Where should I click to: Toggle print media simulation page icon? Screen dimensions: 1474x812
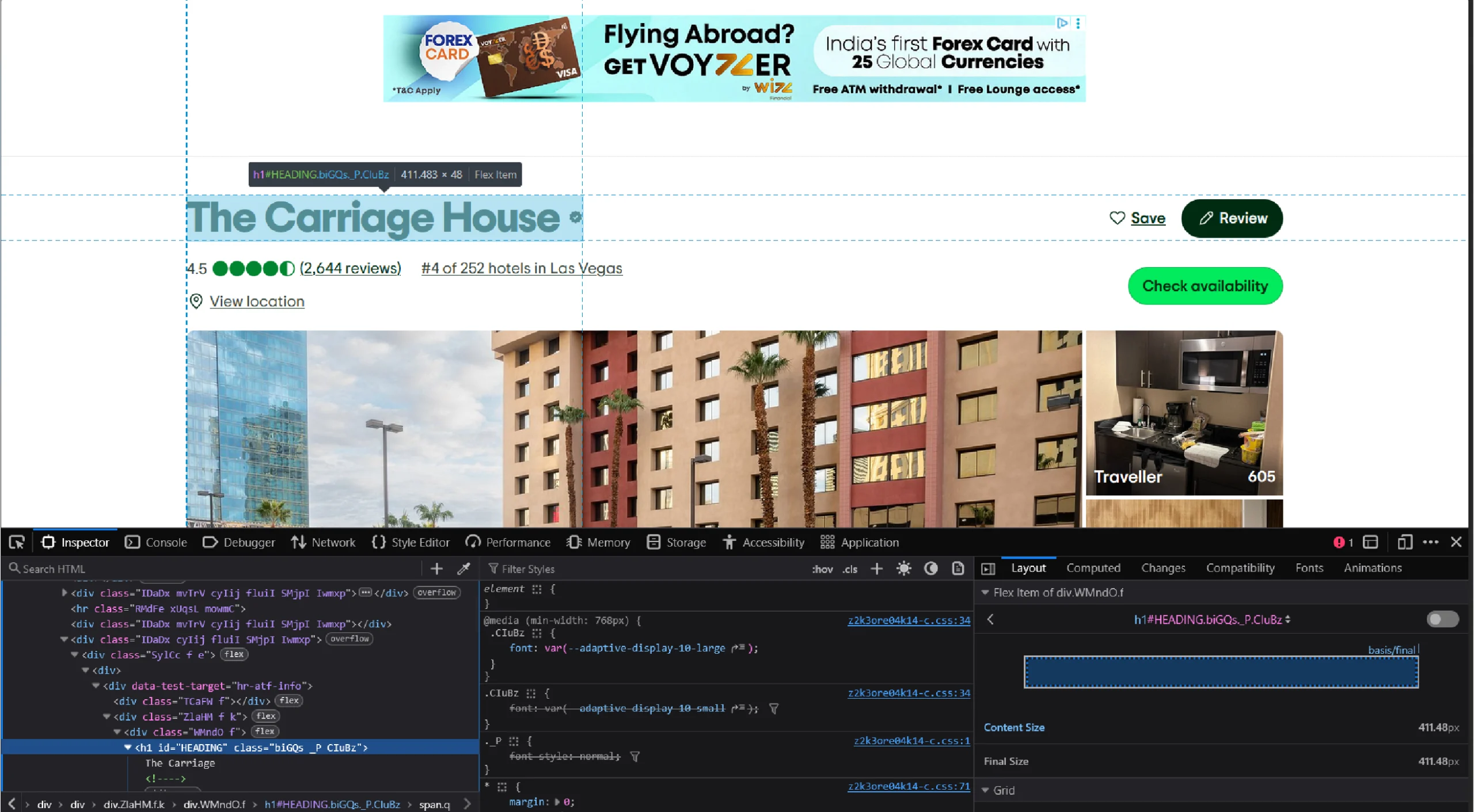tap(957, 569)
